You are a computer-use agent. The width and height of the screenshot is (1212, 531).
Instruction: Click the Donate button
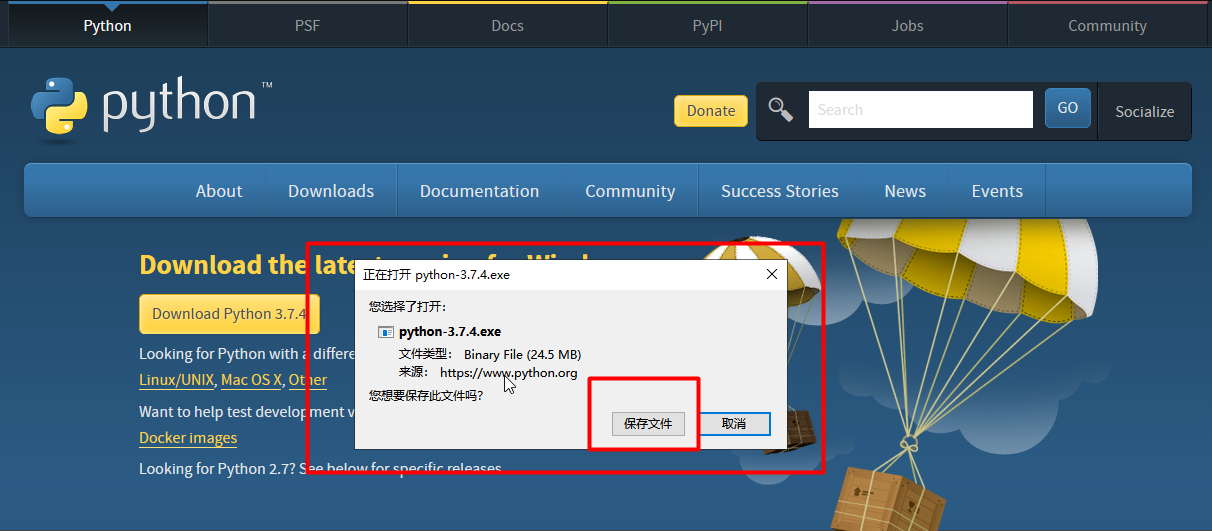coord(711,111)
